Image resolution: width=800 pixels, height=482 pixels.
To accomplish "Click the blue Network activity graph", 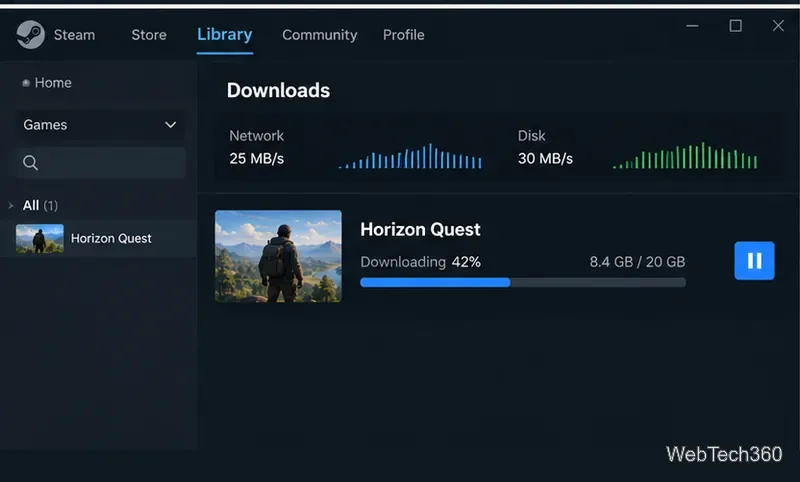I will click(x=410, y=156).
